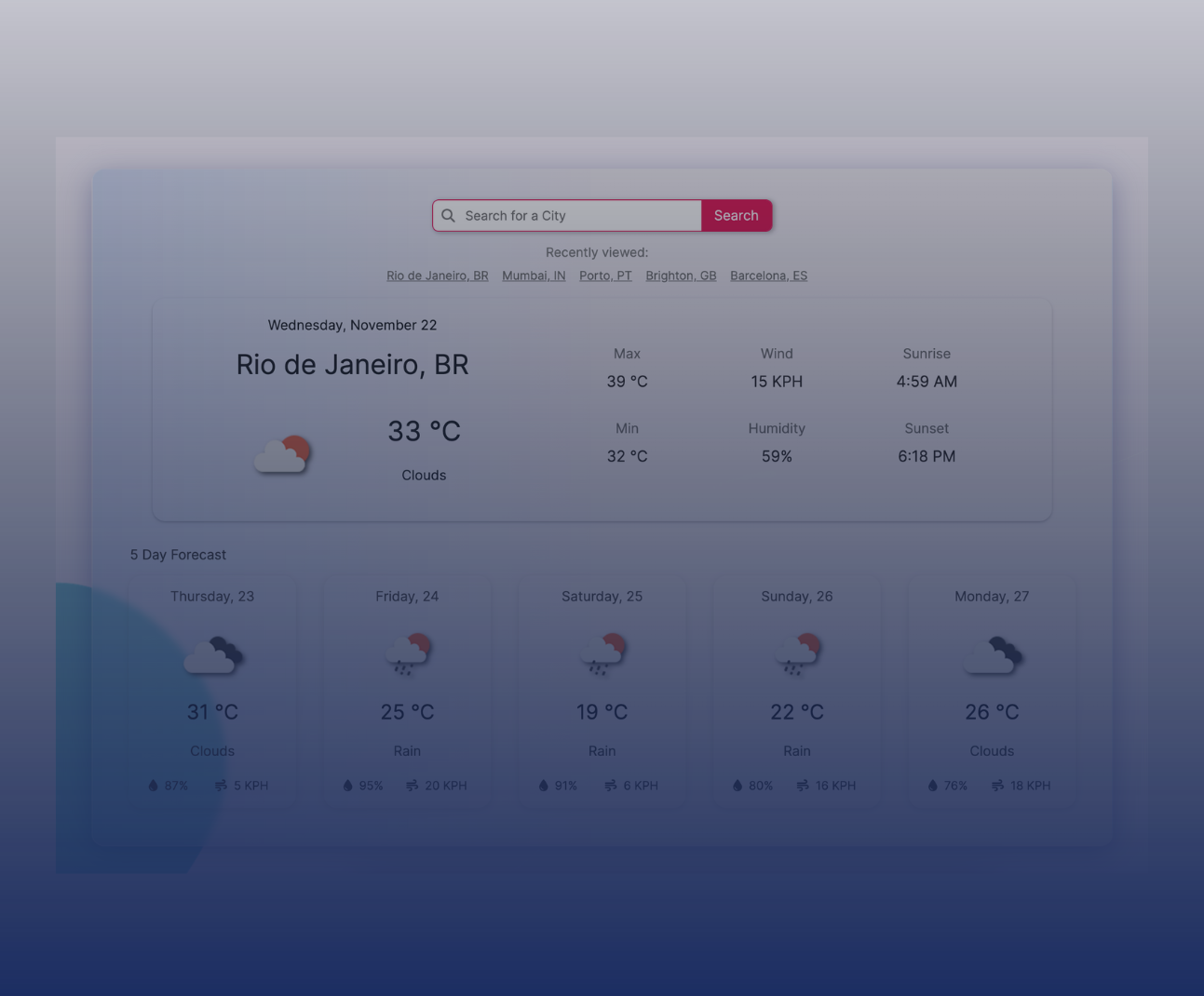Image resolution: width=1204 pixels, height=996 pixels.
Task: Click the Humidity value 59%
Action: click(777, 456)
